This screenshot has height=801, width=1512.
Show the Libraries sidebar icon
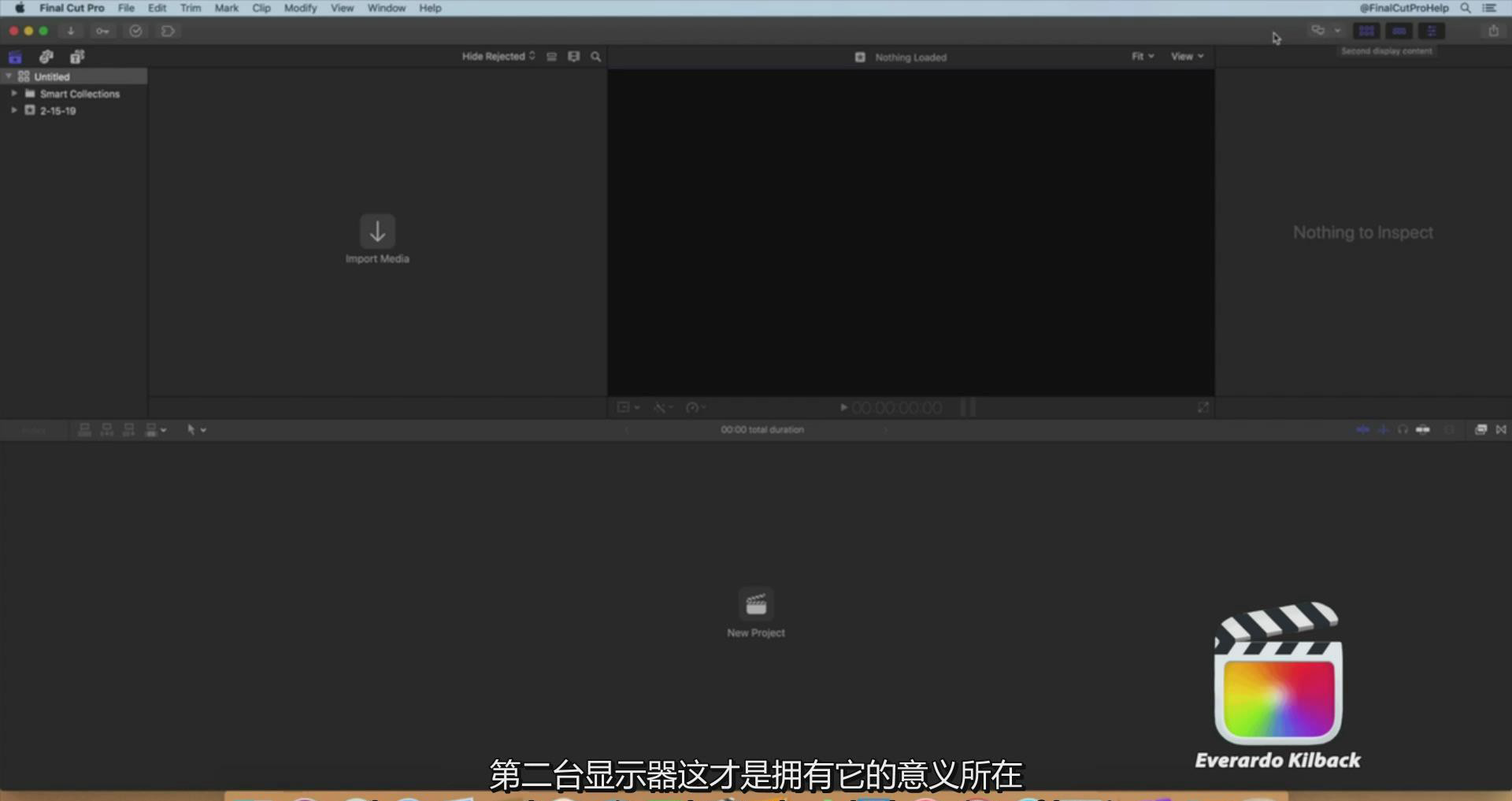[x=15, y=57]
